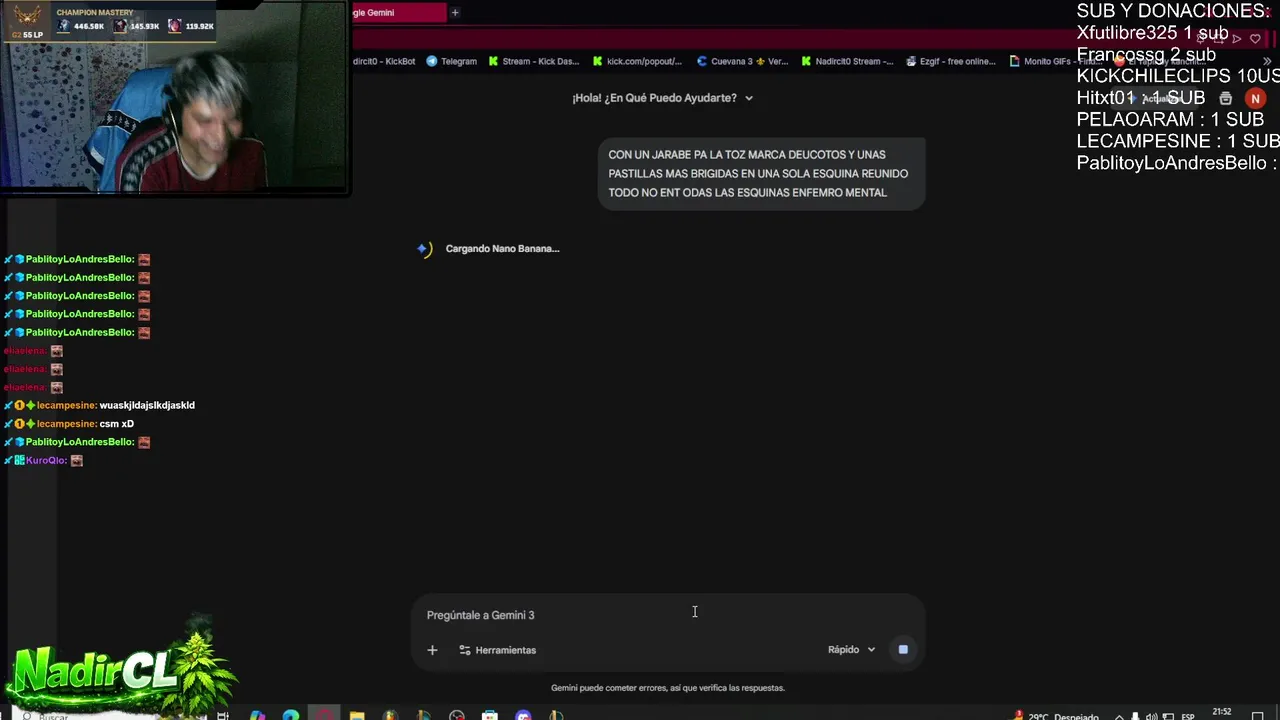Click the 'Xfutlibre325 1 sub' donation line
This screenshot has height=720, width=1280.
1152,33
